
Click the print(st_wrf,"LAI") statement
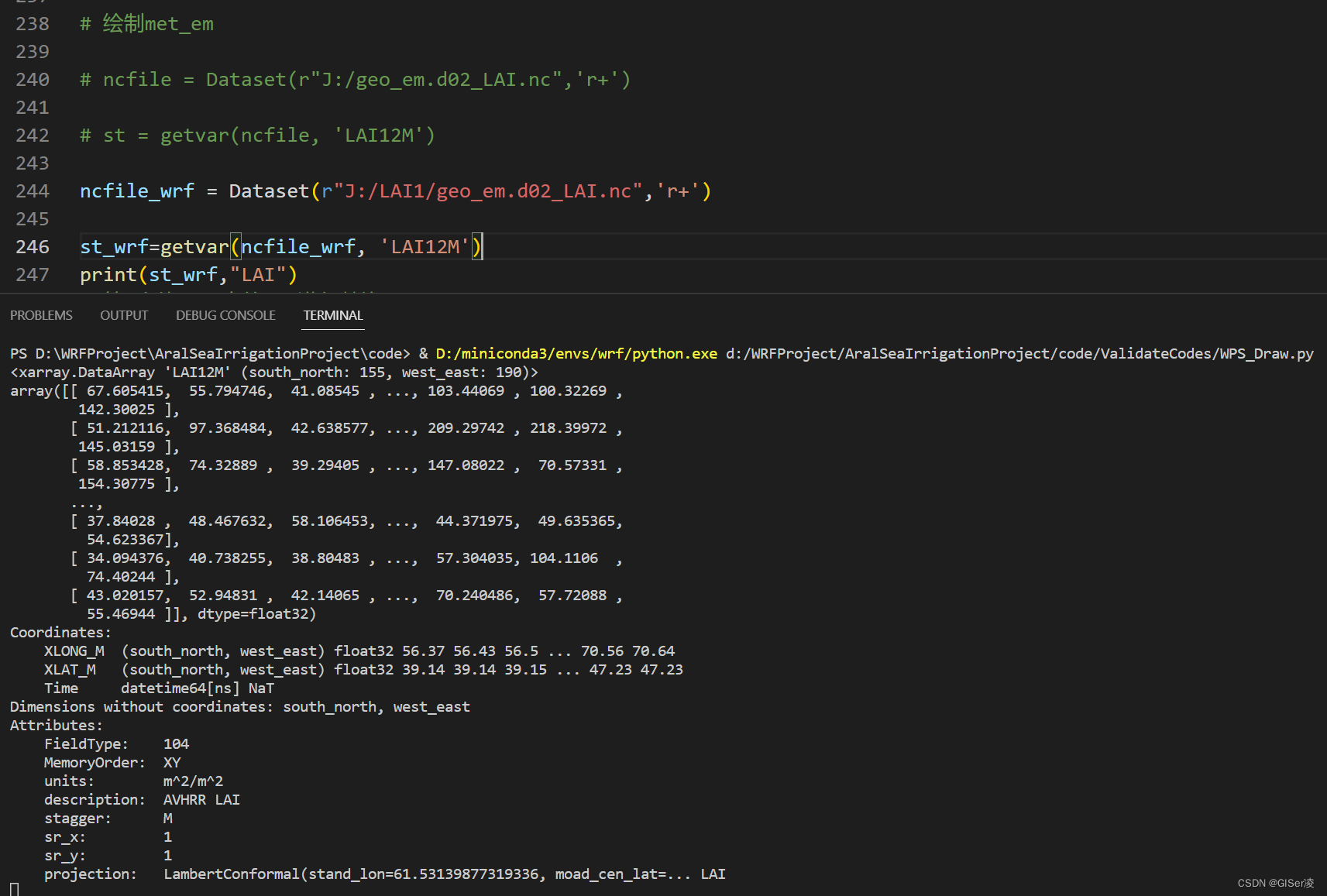coord(188,275)
